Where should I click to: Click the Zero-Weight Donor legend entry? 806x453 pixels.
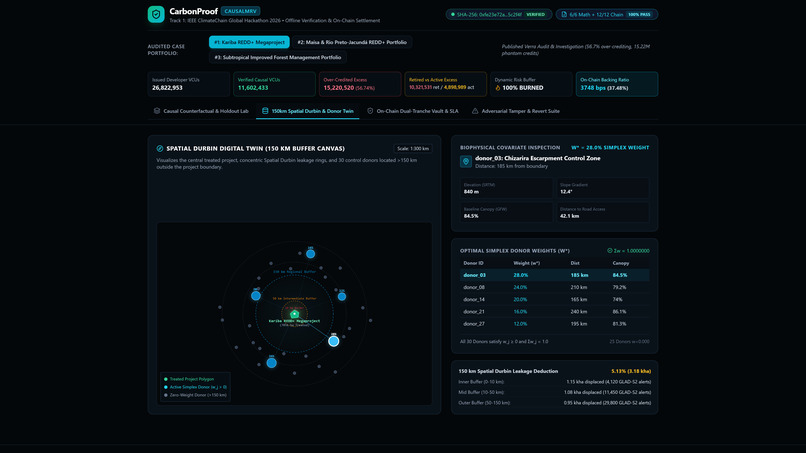tap(195, 395)
